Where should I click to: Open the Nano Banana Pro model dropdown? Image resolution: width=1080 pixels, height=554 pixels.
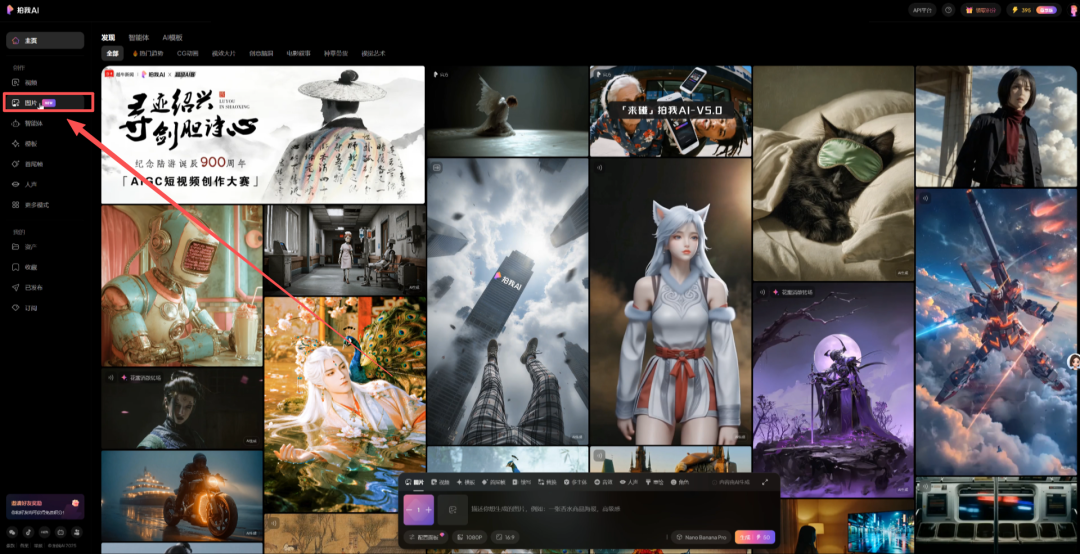point(699,537)
